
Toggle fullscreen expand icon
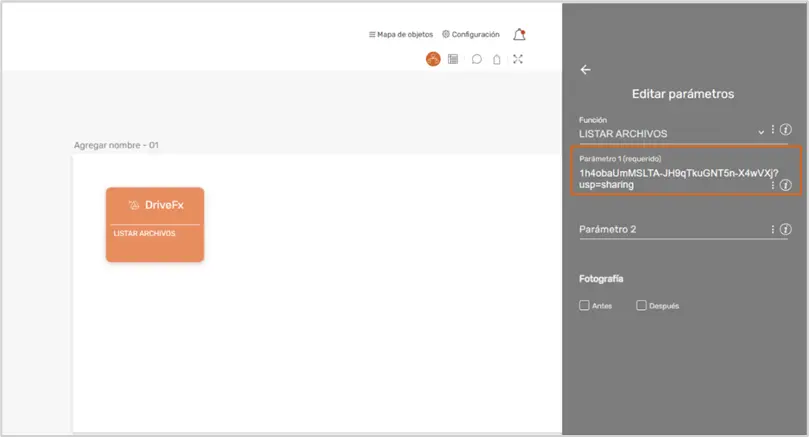(518, 59)
